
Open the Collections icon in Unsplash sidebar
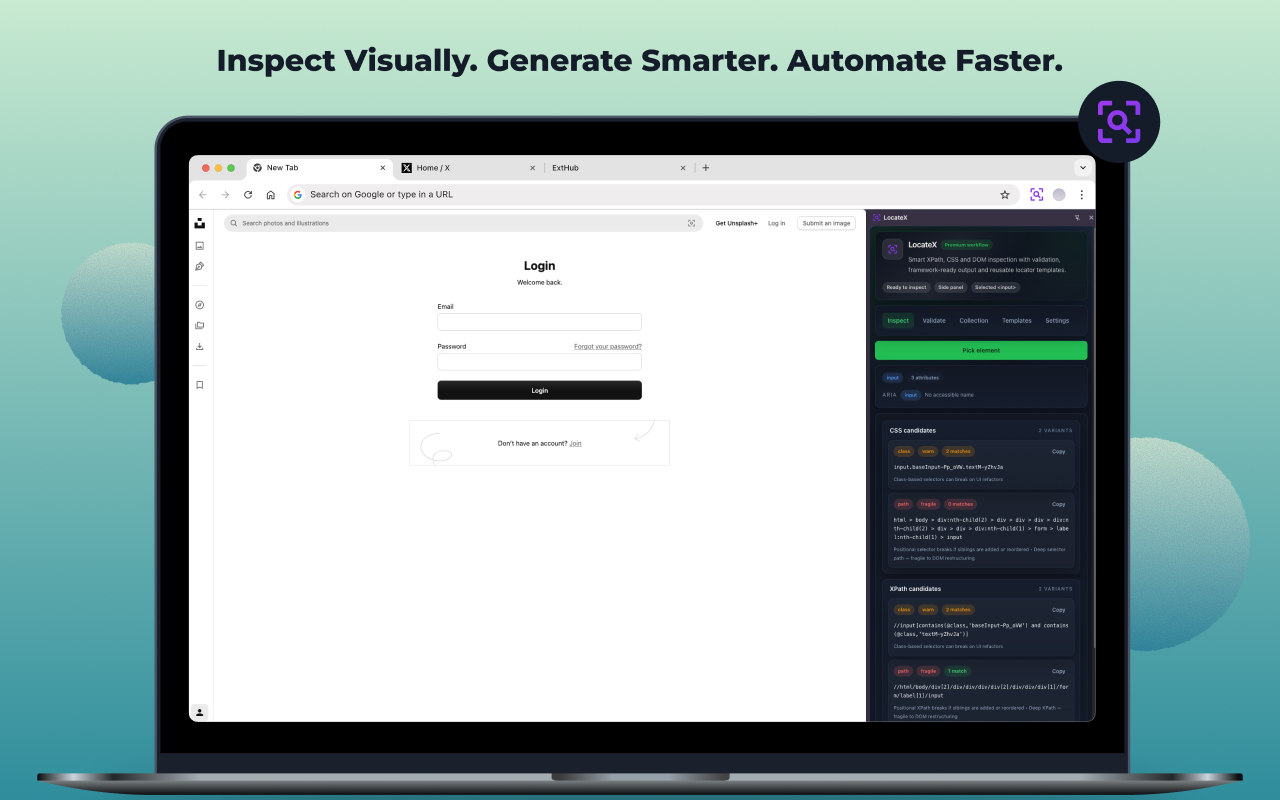[200, 325]
